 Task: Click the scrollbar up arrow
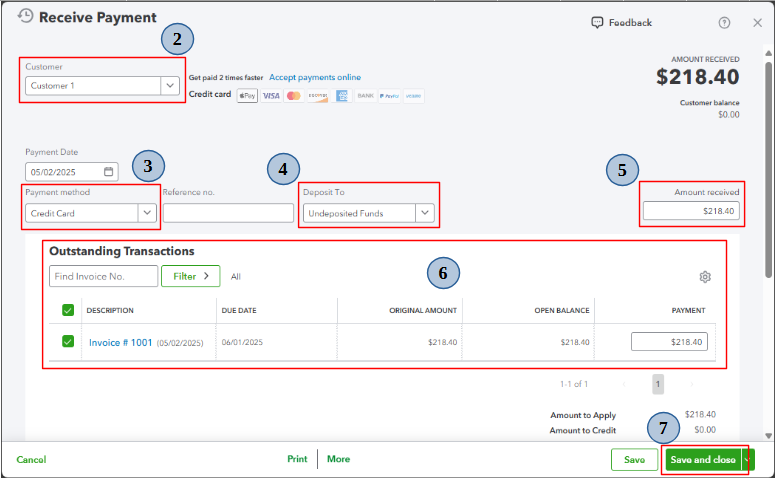click(768, 53)
